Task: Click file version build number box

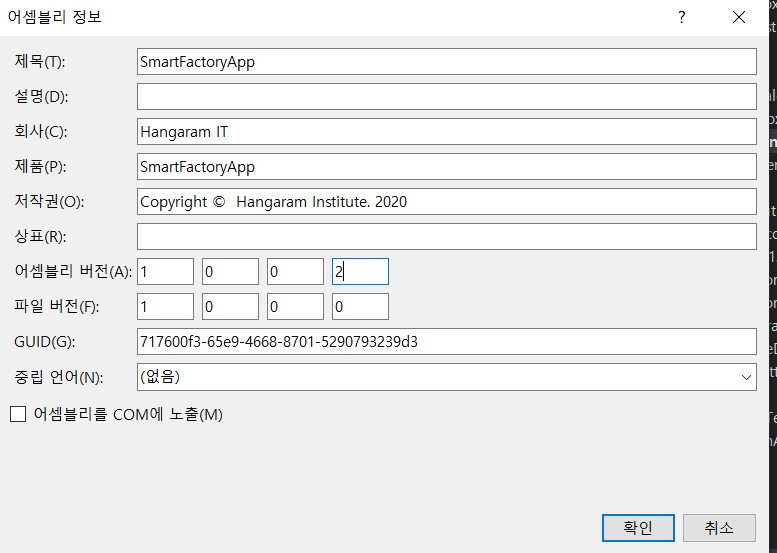Action: point(295,307)
